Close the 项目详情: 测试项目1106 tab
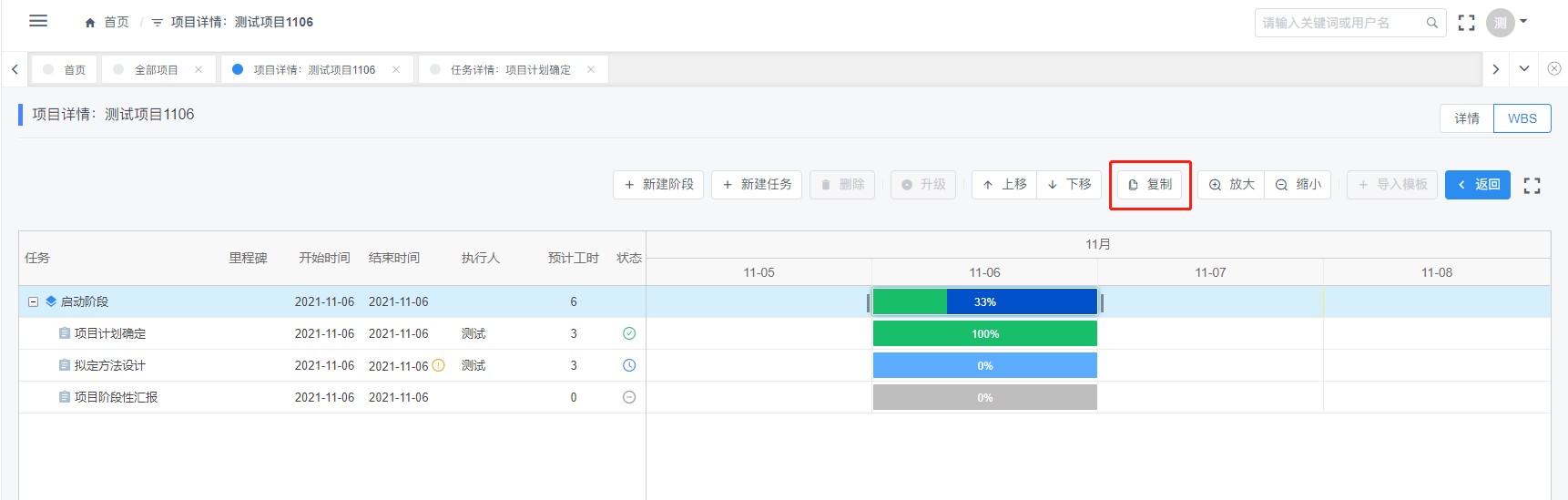The height and width of the screenshot is (500, 1568). (x=396, y=69)
